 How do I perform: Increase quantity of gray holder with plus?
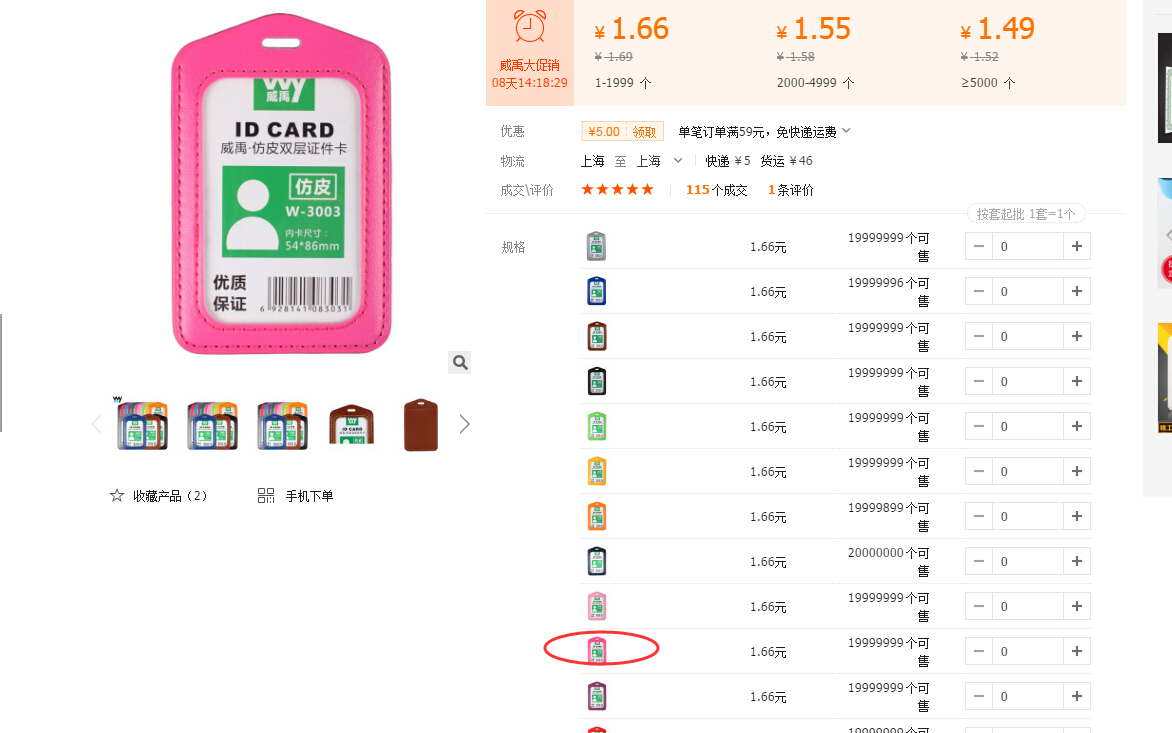click(x=1076, y=247)
